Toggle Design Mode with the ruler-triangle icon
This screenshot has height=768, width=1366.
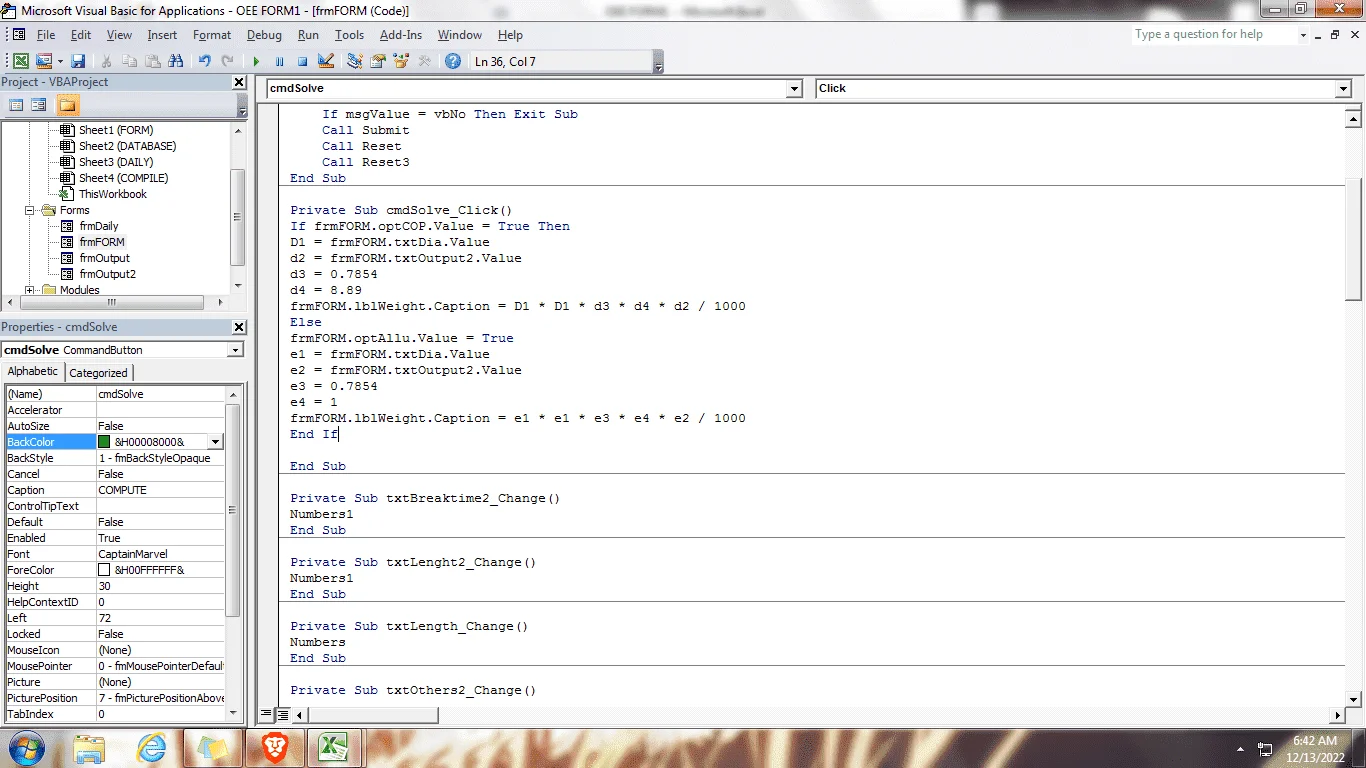(325, 61)
